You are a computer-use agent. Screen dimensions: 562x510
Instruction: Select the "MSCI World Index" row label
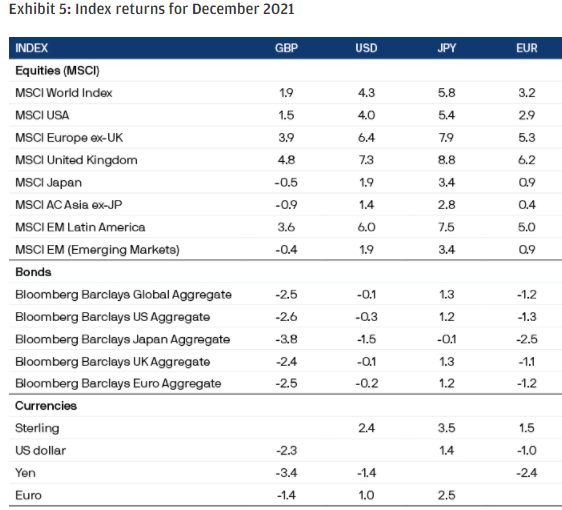64,93
